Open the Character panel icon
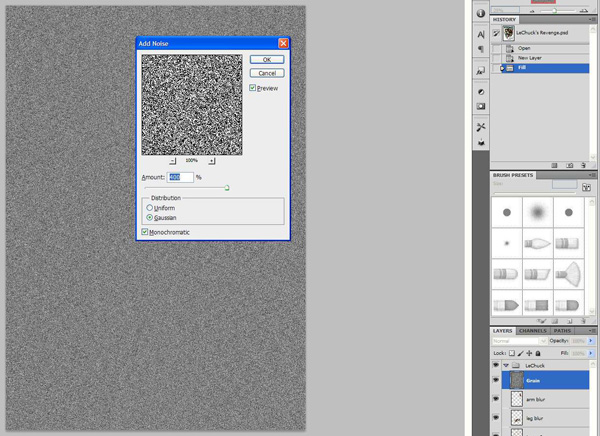The height and width of the screenshot is (436, 600). 481,34
